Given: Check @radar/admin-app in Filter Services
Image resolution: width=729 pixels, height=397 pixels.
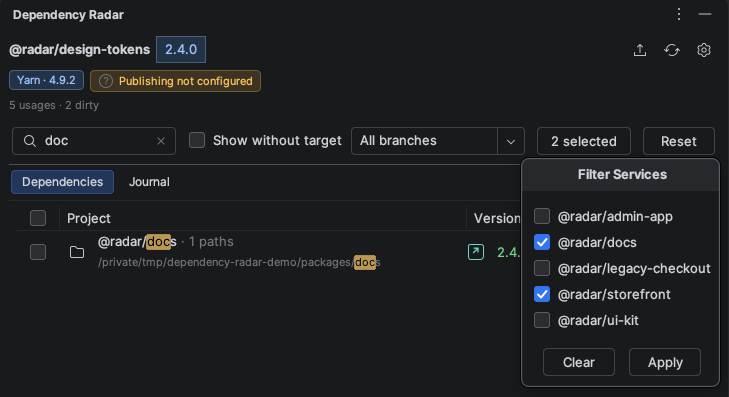Looking at the screenshot, I should [542, 216].
